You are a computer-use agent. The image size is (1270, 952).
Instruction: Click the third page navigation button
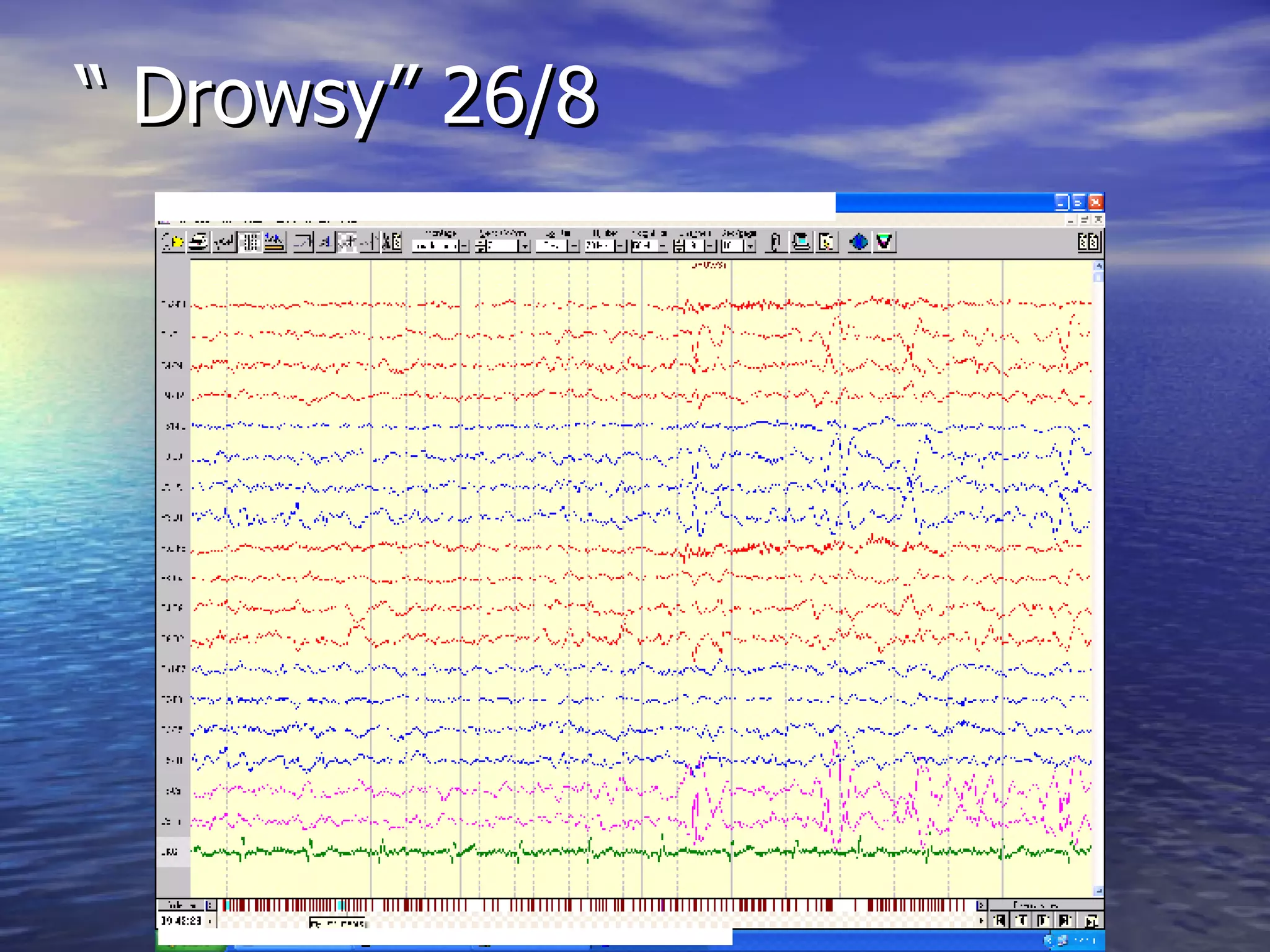(1043, 920)
